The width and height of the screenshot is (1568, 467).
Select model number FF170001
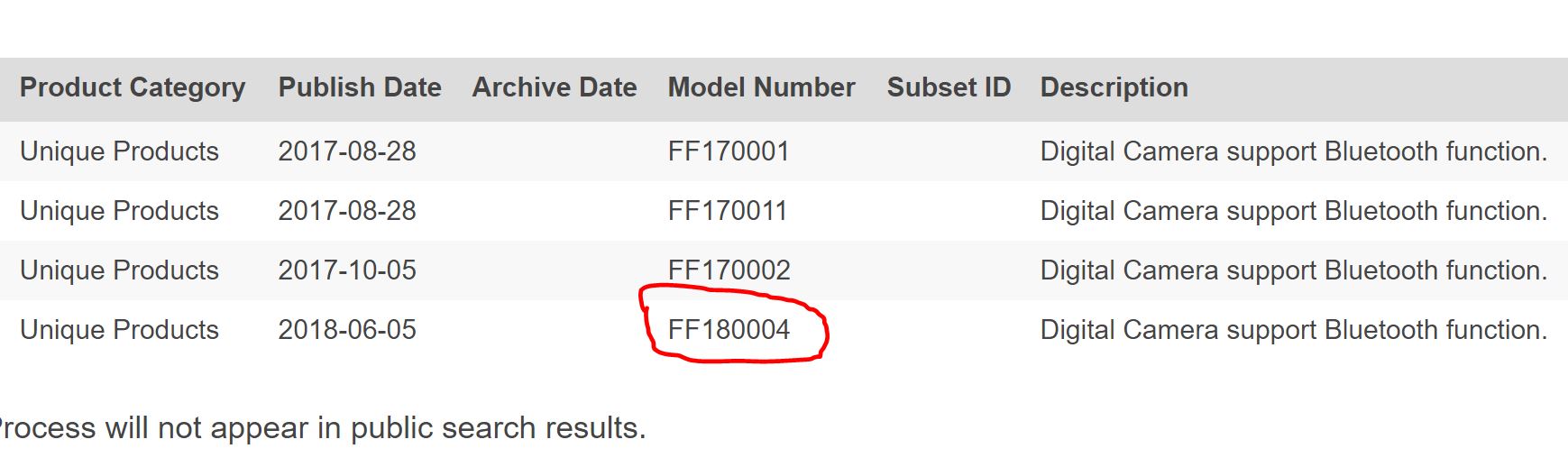pos(729,151)
